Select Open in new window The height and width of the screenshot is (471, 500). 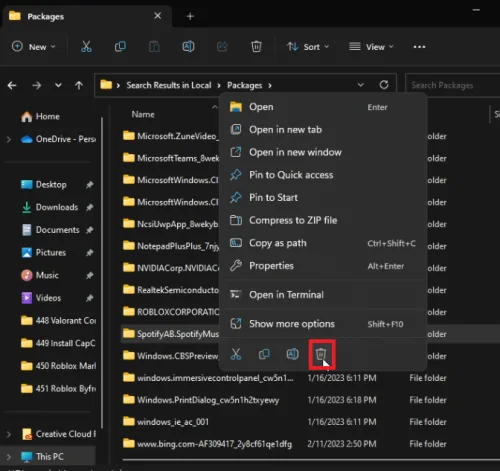coord(323,152)
